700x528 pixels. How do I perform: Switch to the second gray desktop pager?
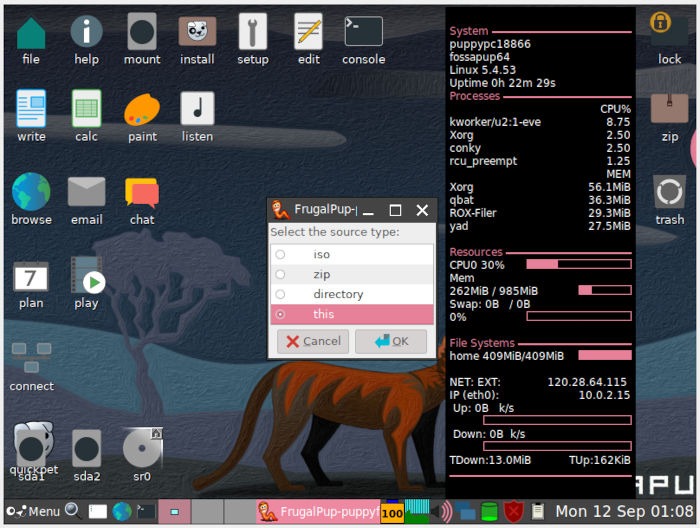point(207,511)
